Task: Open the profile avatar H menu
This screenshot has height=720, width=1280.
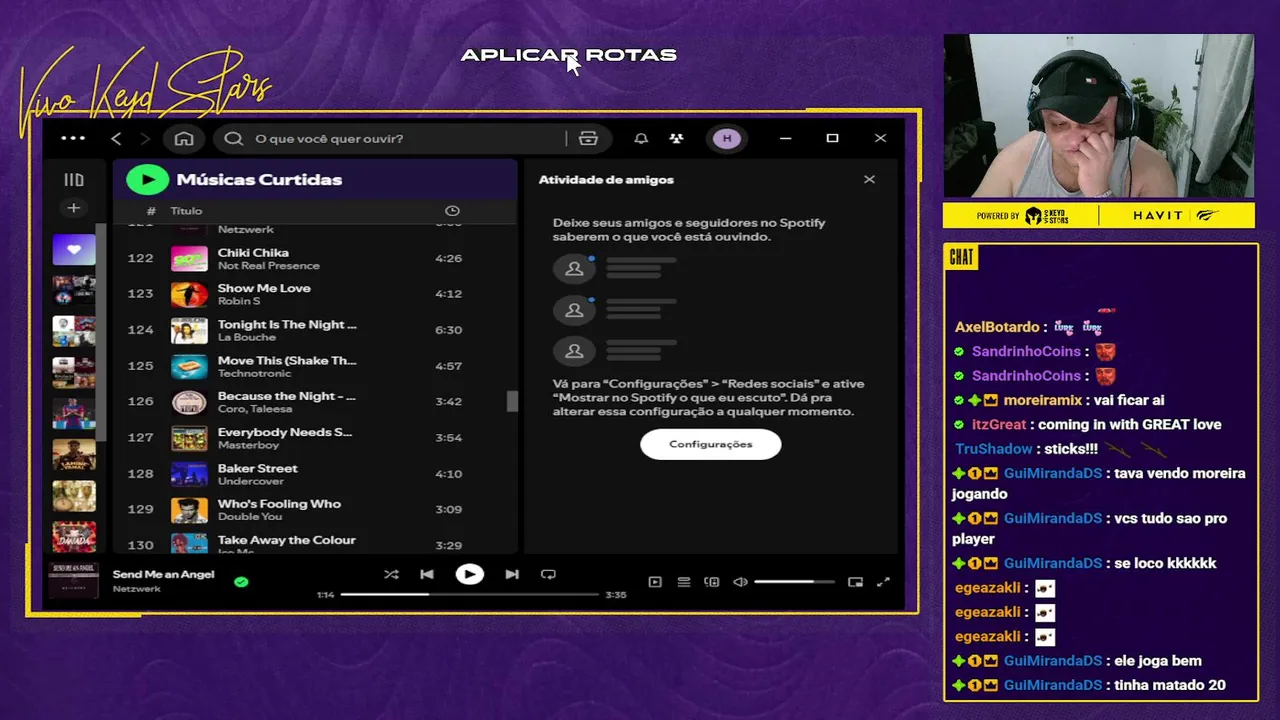Action: pos(727,139)
